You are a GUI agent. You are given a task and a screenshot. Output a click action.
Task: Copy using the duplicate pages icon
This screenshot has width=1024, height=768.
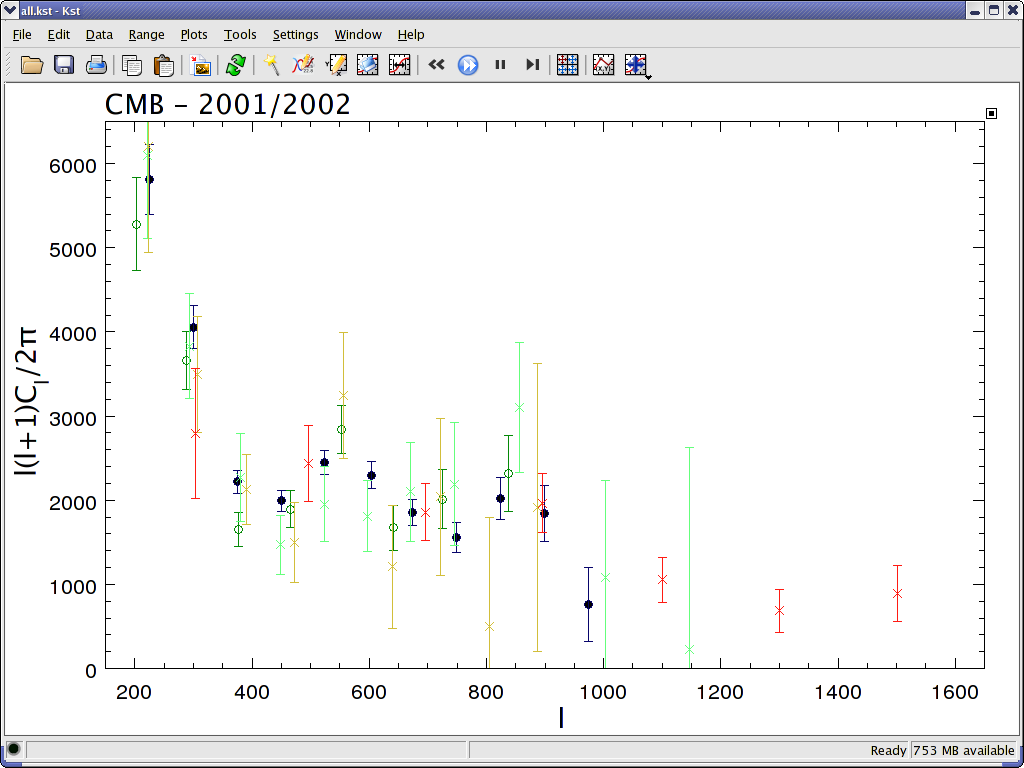[x=132, y=65]
